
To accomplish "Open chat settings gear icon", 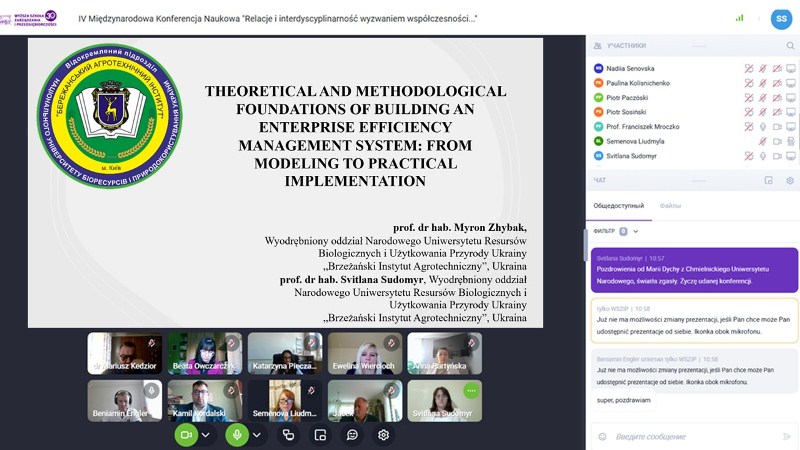I will [x=789, y=181].
